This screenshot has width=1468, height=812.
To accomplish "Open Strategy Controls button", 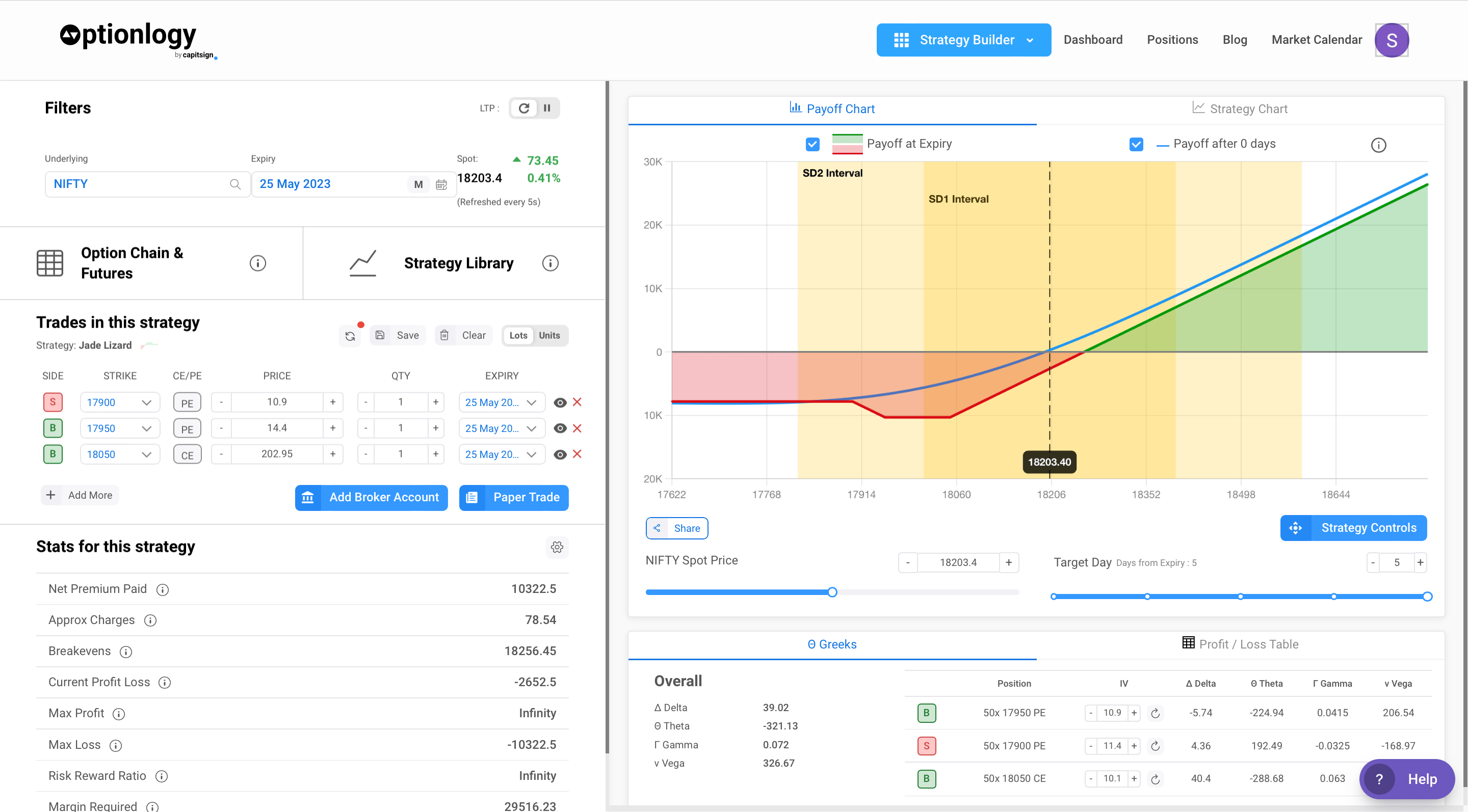I will [x=1353, y=528].
